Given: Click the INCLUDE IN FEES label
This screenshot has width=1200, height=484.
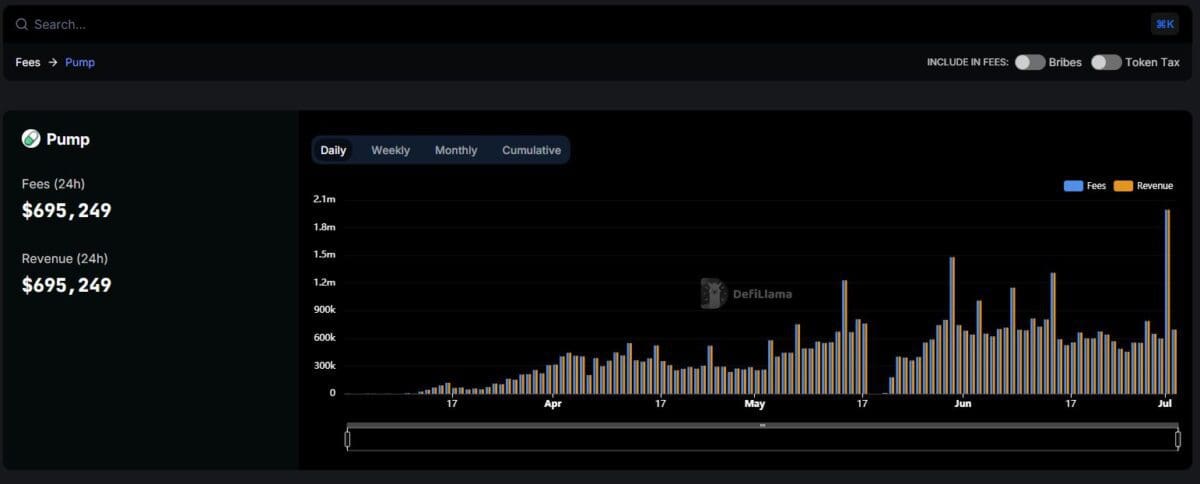Looking at the screenshot, I should pyautogui.click(x=968, y=62).
